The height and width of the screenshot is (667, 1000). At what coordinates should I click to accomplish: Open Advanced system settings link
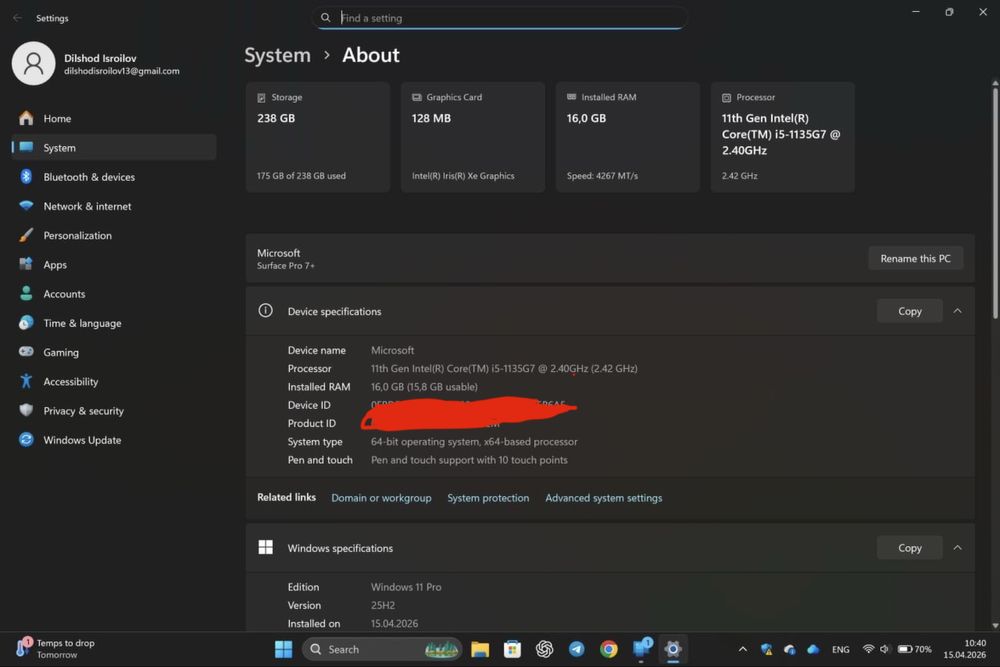pos(603,497)
